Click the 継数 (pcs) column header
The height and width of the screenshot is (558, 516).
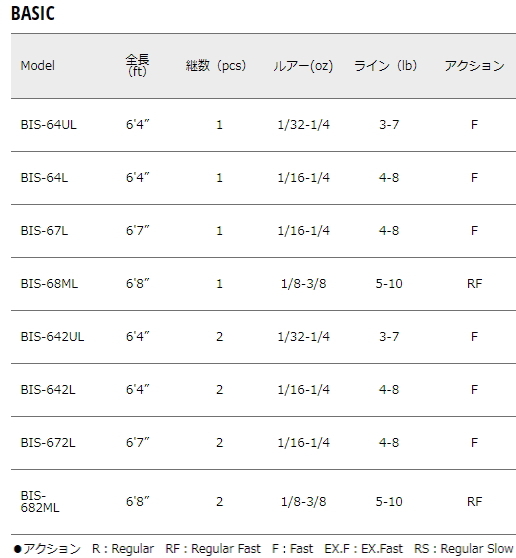pyautogui.click(x=216, y=65)
